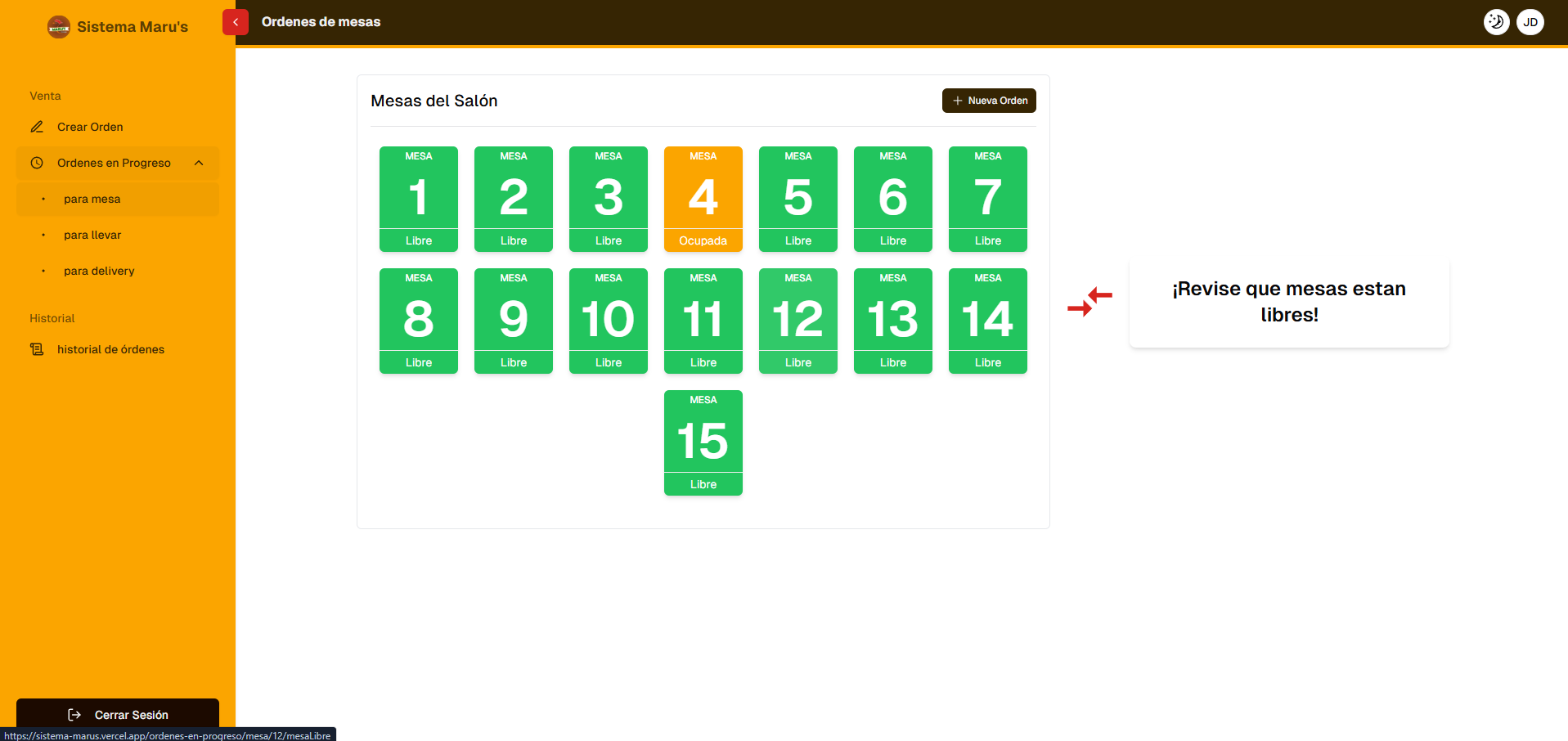Click the historial de órdenes list icon
This screenshot has height=741, width=1568.
point(37,349)
